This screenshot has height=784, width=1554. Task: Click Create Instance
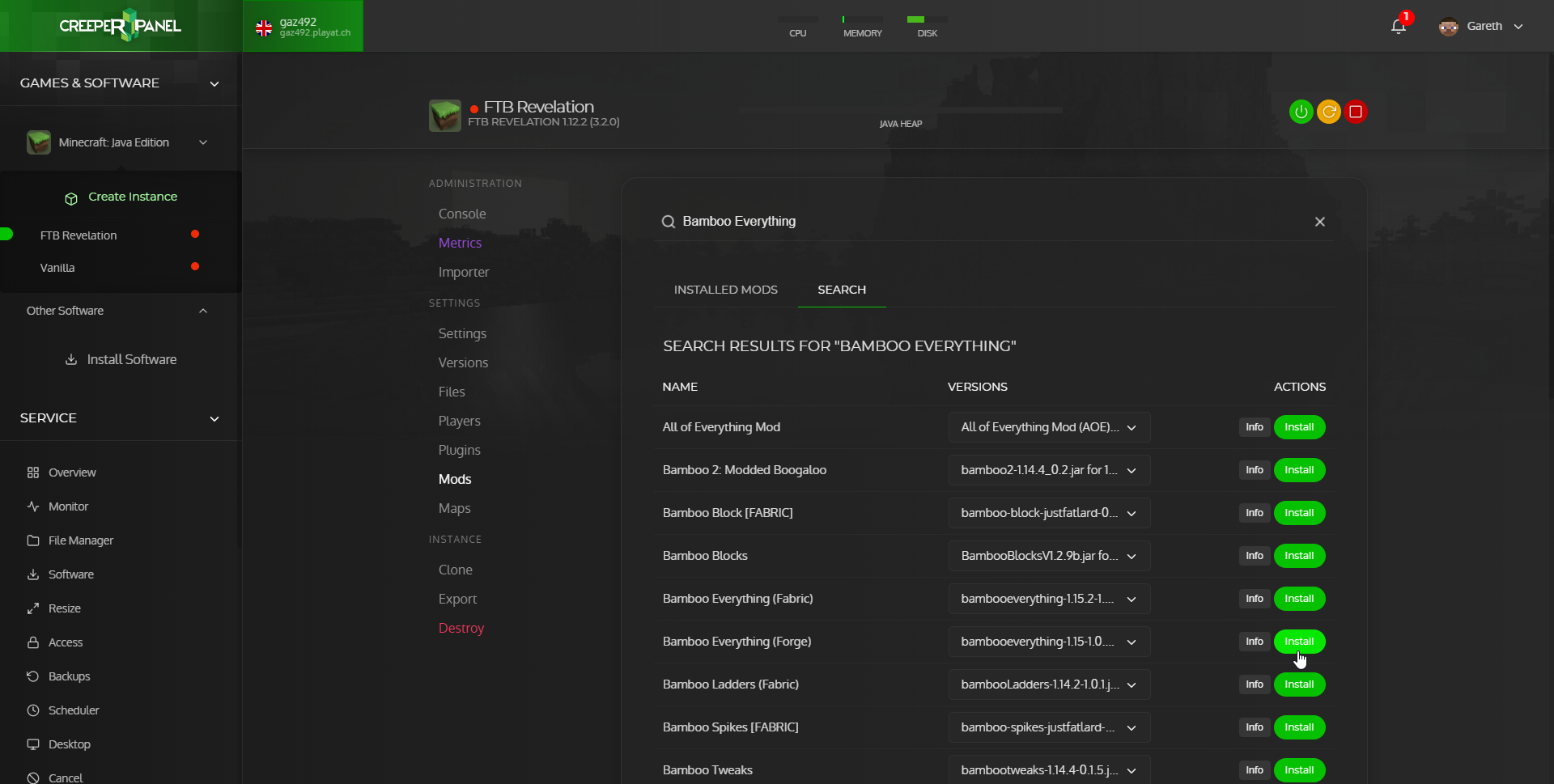tap(121, 197)
